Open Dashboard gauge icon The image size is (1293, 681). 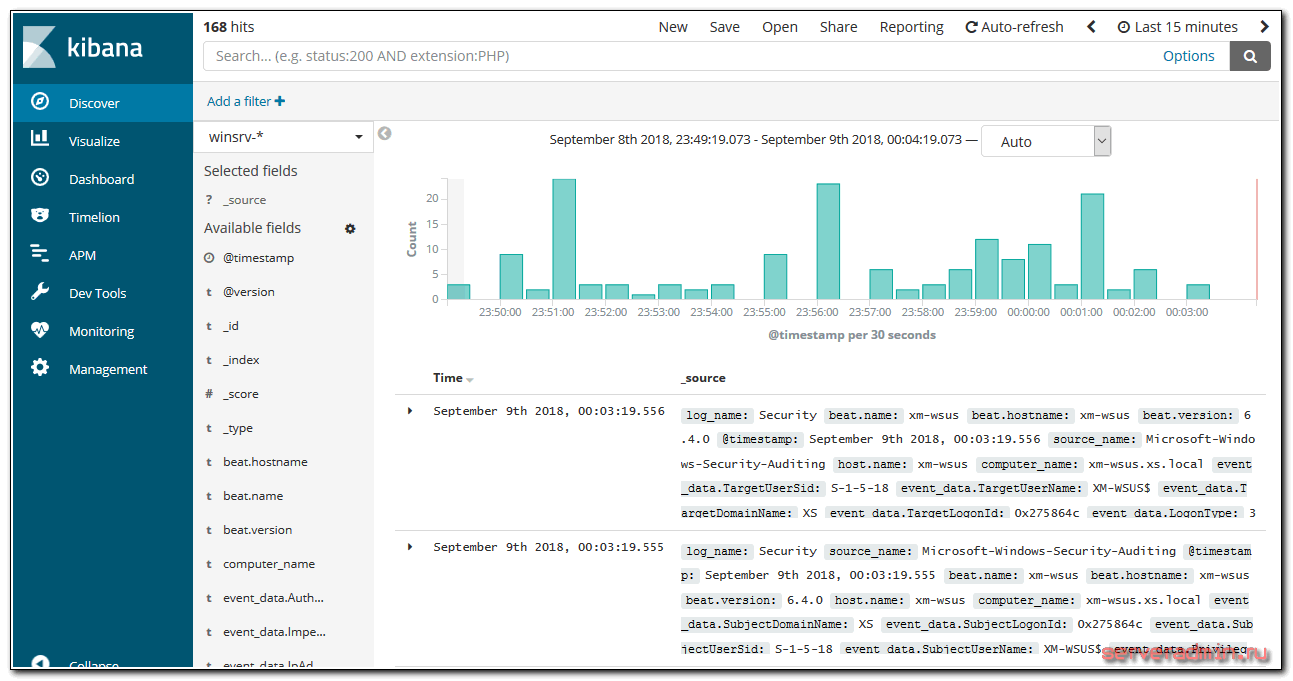tap(40, 178)
